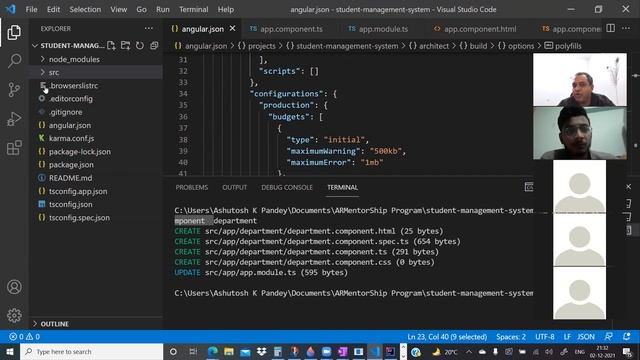Open editor more actions ellipsis
The width and height of the screenshot is (640, 360).
coord(626,29)
